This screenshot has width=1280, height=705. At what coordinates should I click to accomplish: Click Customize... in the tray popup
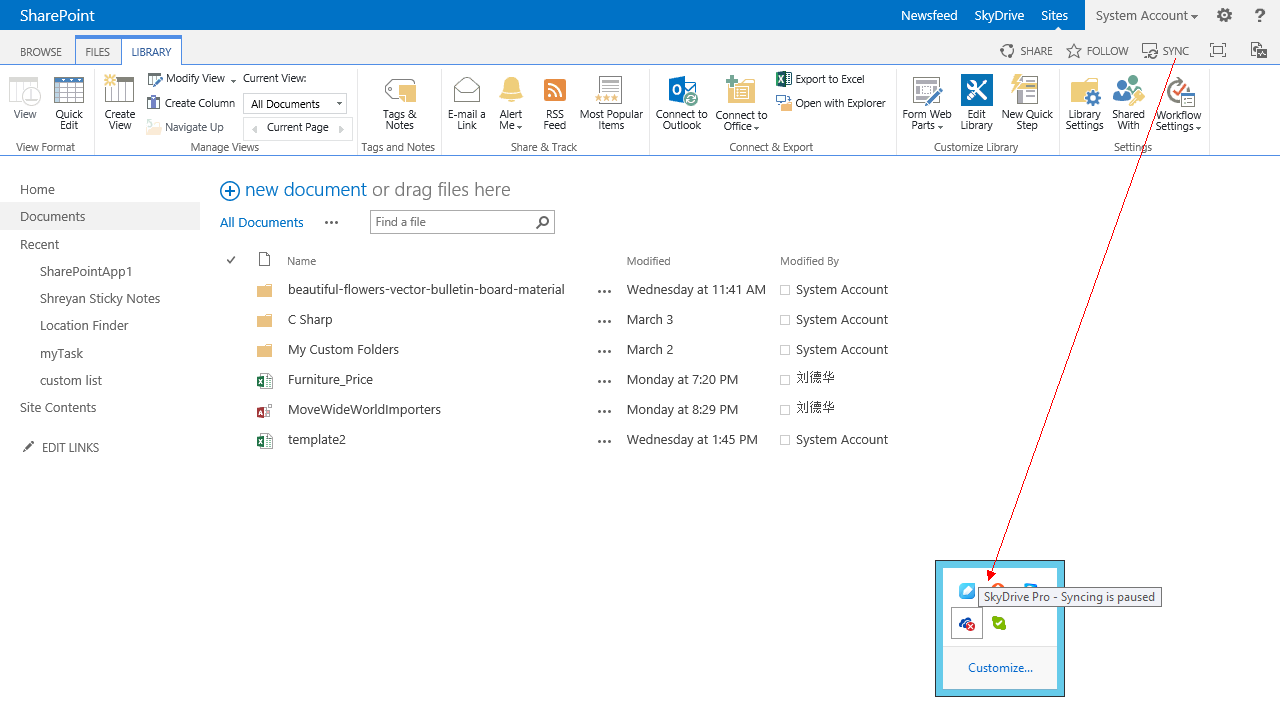(1000, 667)
